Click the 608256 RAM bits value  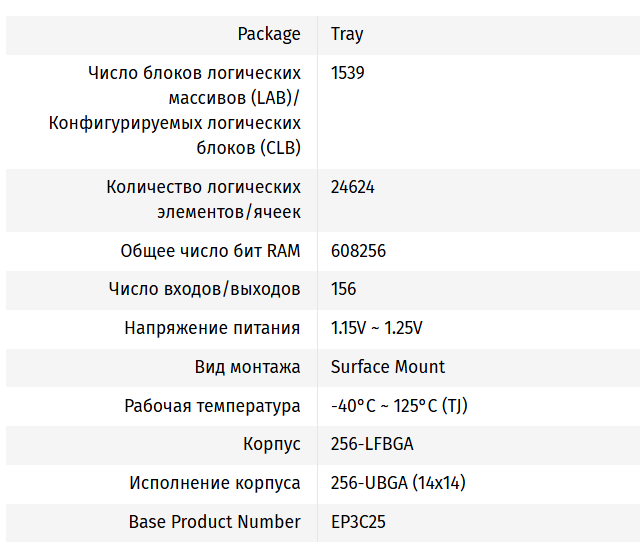point(358,251)
